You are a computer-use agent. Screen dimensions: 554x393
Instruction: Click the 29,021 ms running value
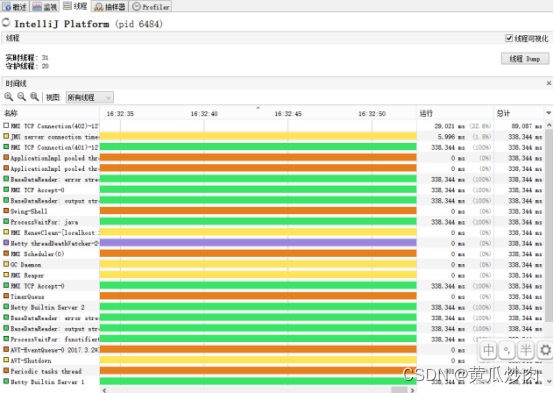pos(449,126)
